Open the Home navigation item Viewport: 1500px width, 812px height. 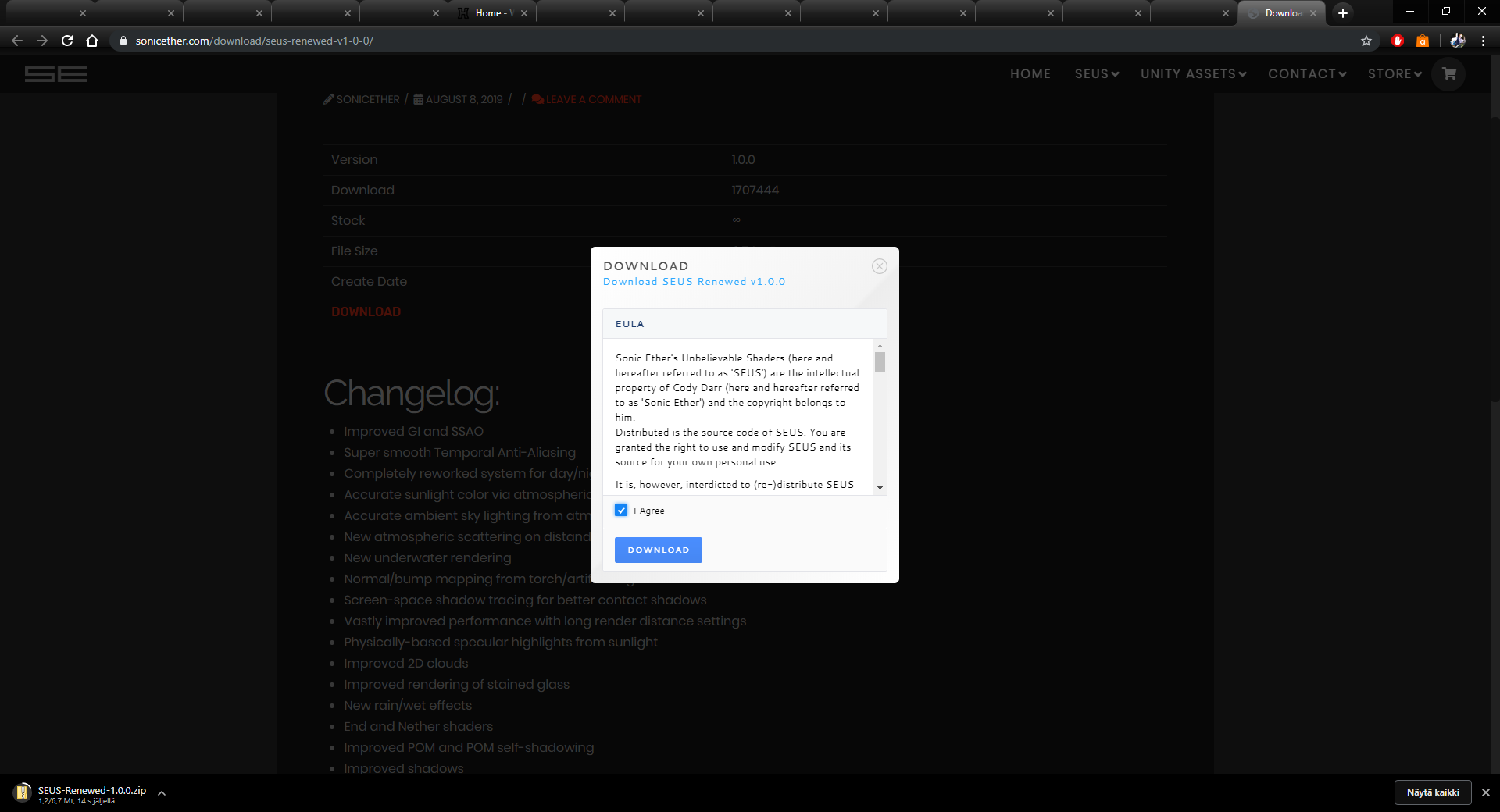1030,74
